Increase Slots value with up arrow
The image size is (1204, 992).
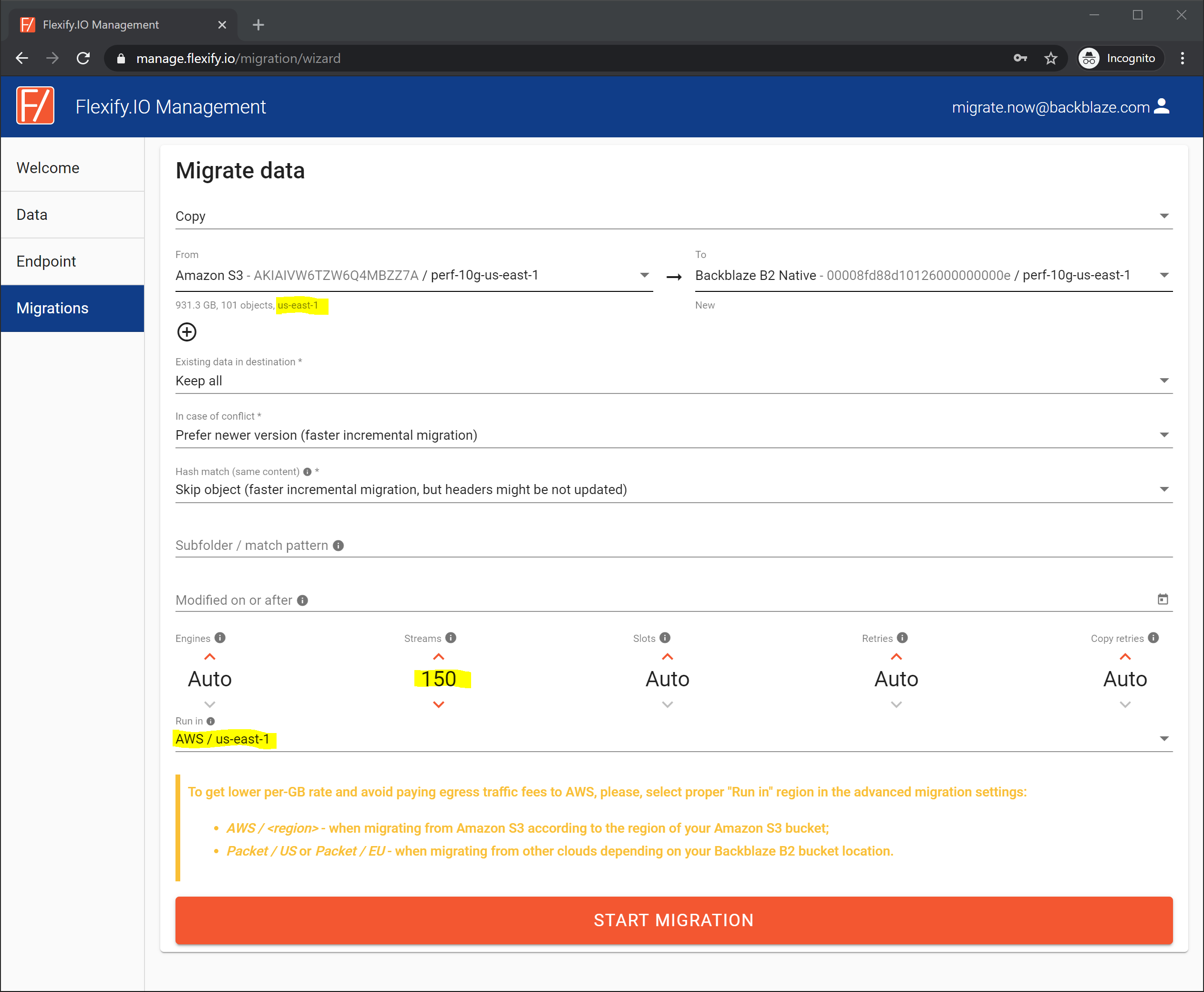(668, 657)
